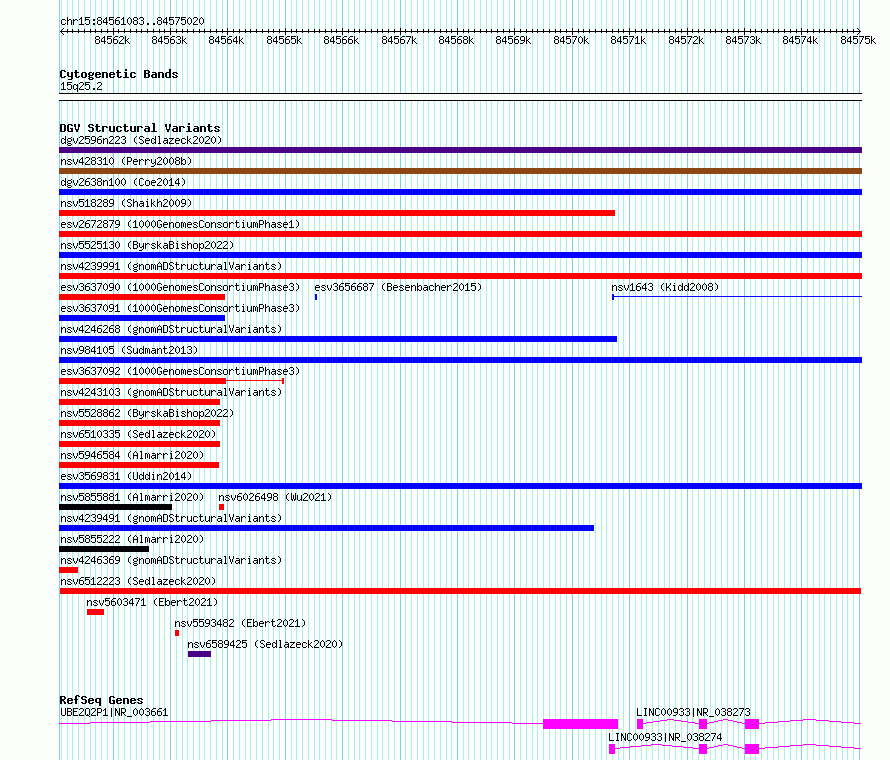Image resolution: width=890 pixels, height=760 pixels.
Task: Open the nsv4246369 (gnomADStructuralVariants) label
Action: [171, 560]
